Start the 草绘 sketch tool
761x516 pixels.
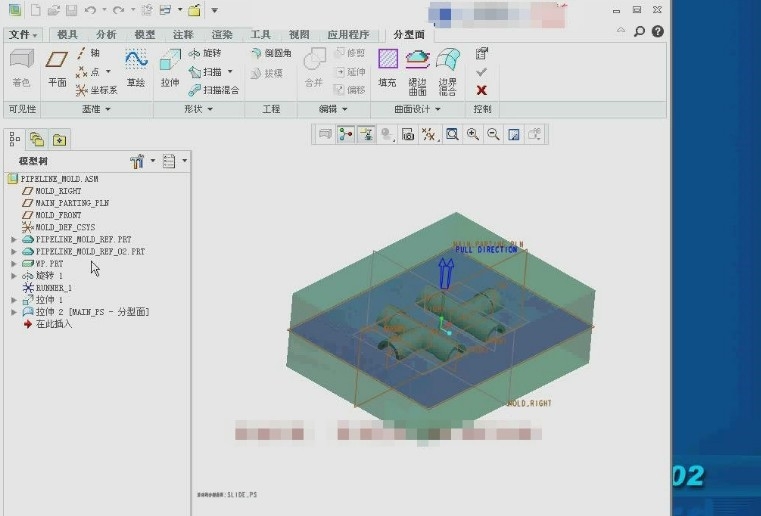(136, 68)
